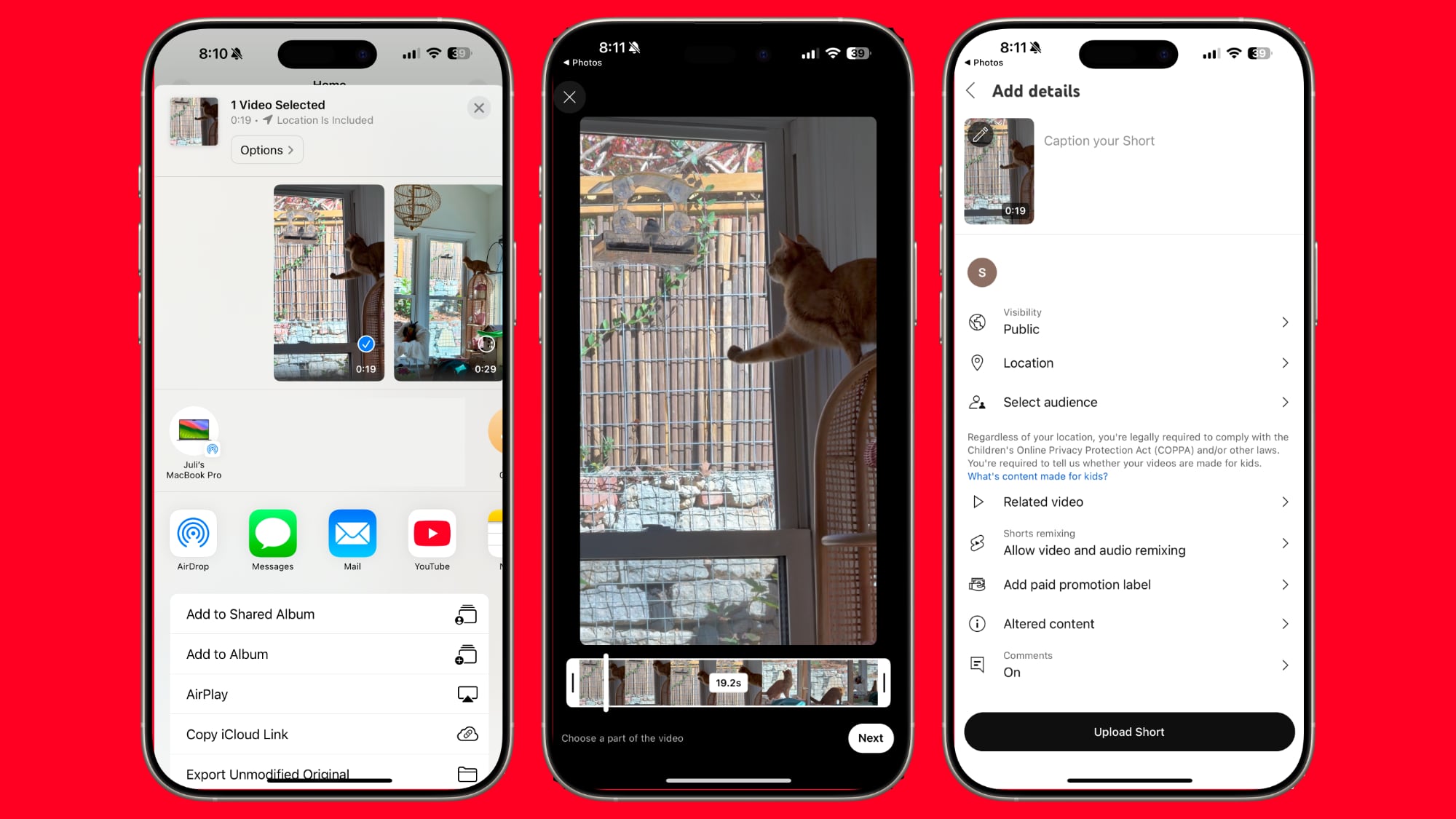The height and width of the screenshot is (819, 1456).
Task: Tap the AirDrop share icon
Action: pyautogui.click(x=193, y=533)
